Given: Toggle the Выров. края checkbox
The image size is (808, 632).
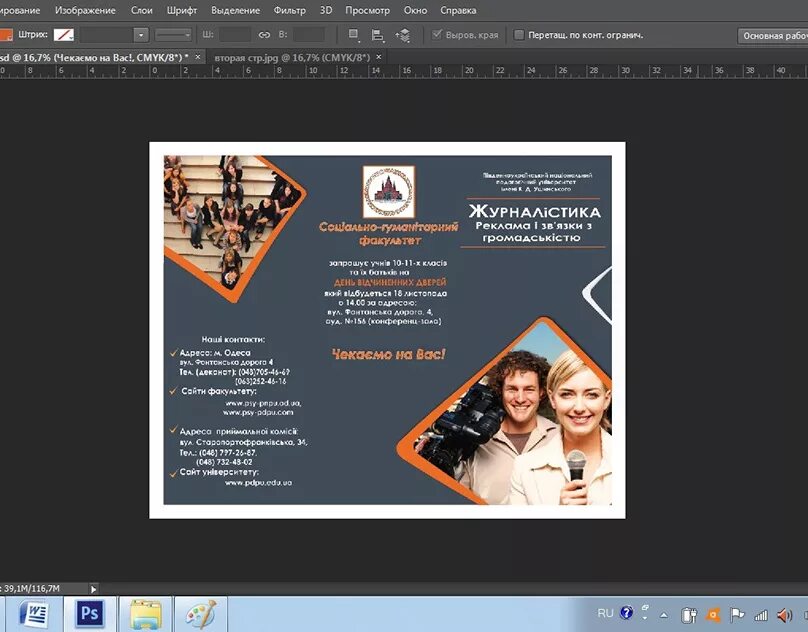Looking at the screenshot, I should [x=437, y=35].
